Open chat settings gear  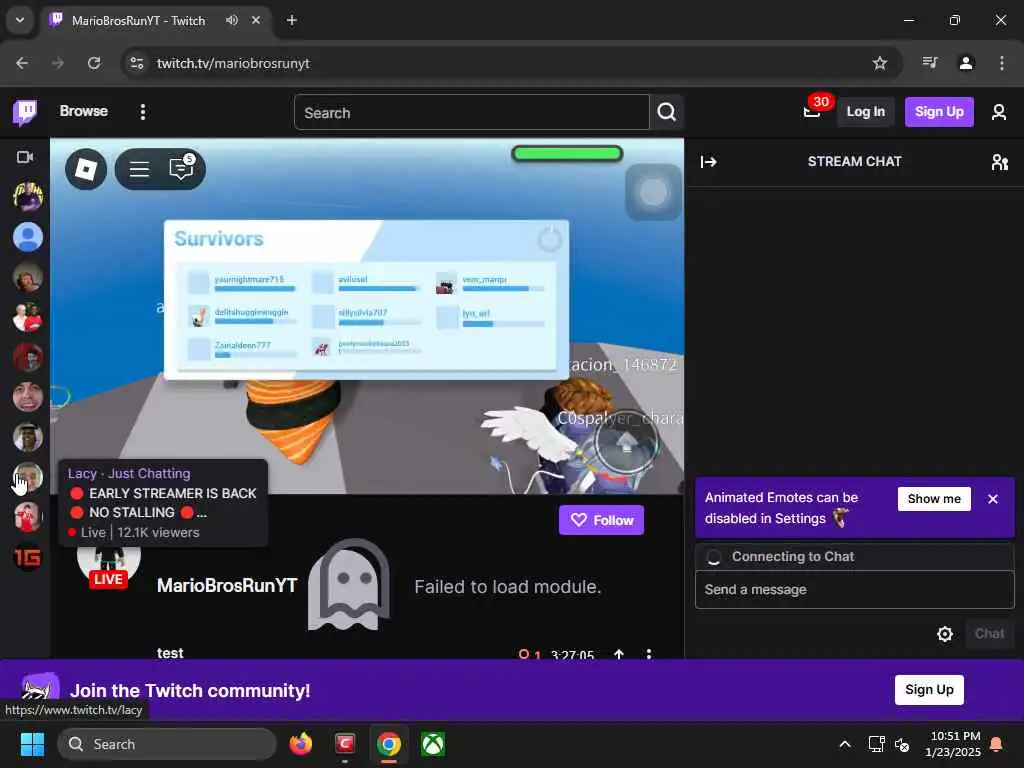(944, 633)
